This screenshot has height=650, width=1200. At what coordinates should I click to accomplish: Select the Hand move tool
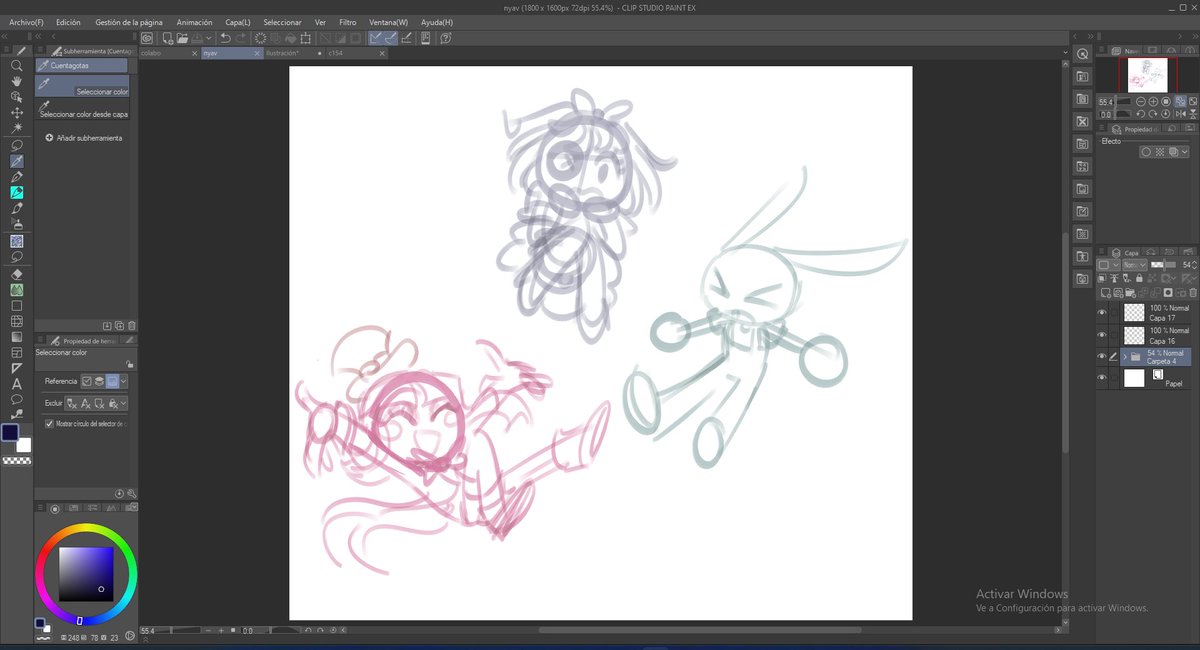17,81
